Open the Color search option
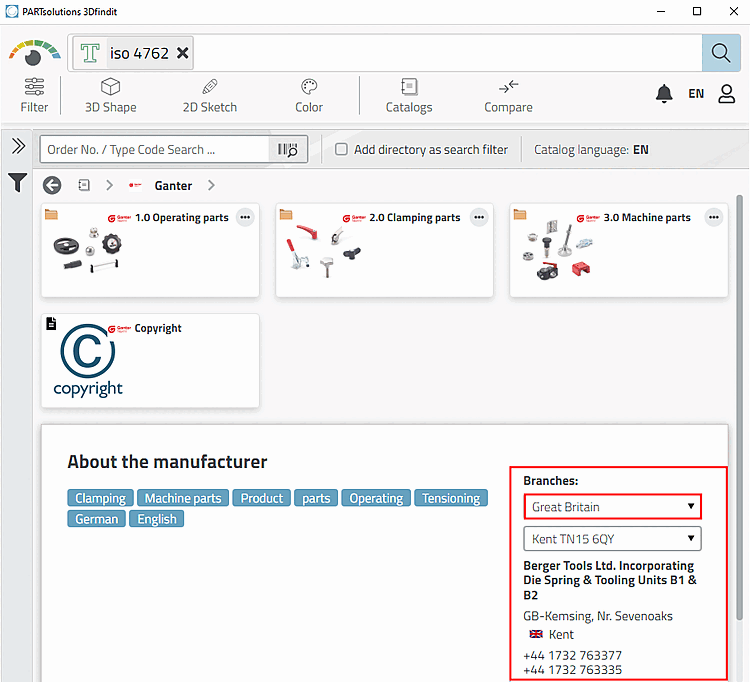The image size is (750, 682). 309,95
